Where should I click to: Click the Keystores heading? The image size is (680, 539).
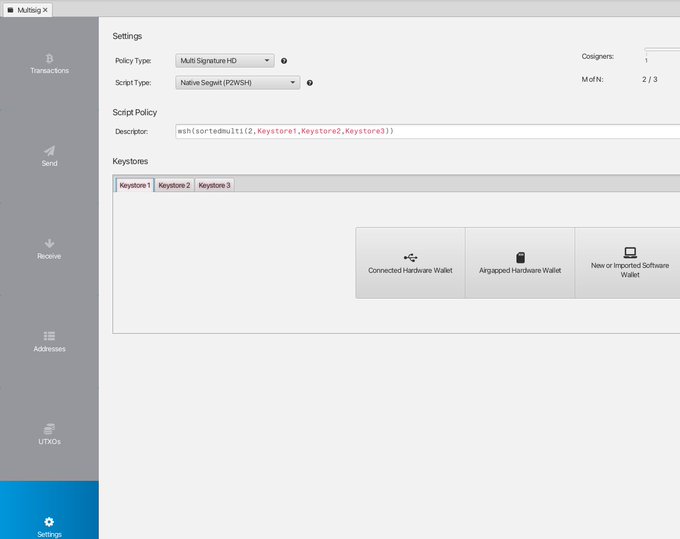(x=130, y=161)
